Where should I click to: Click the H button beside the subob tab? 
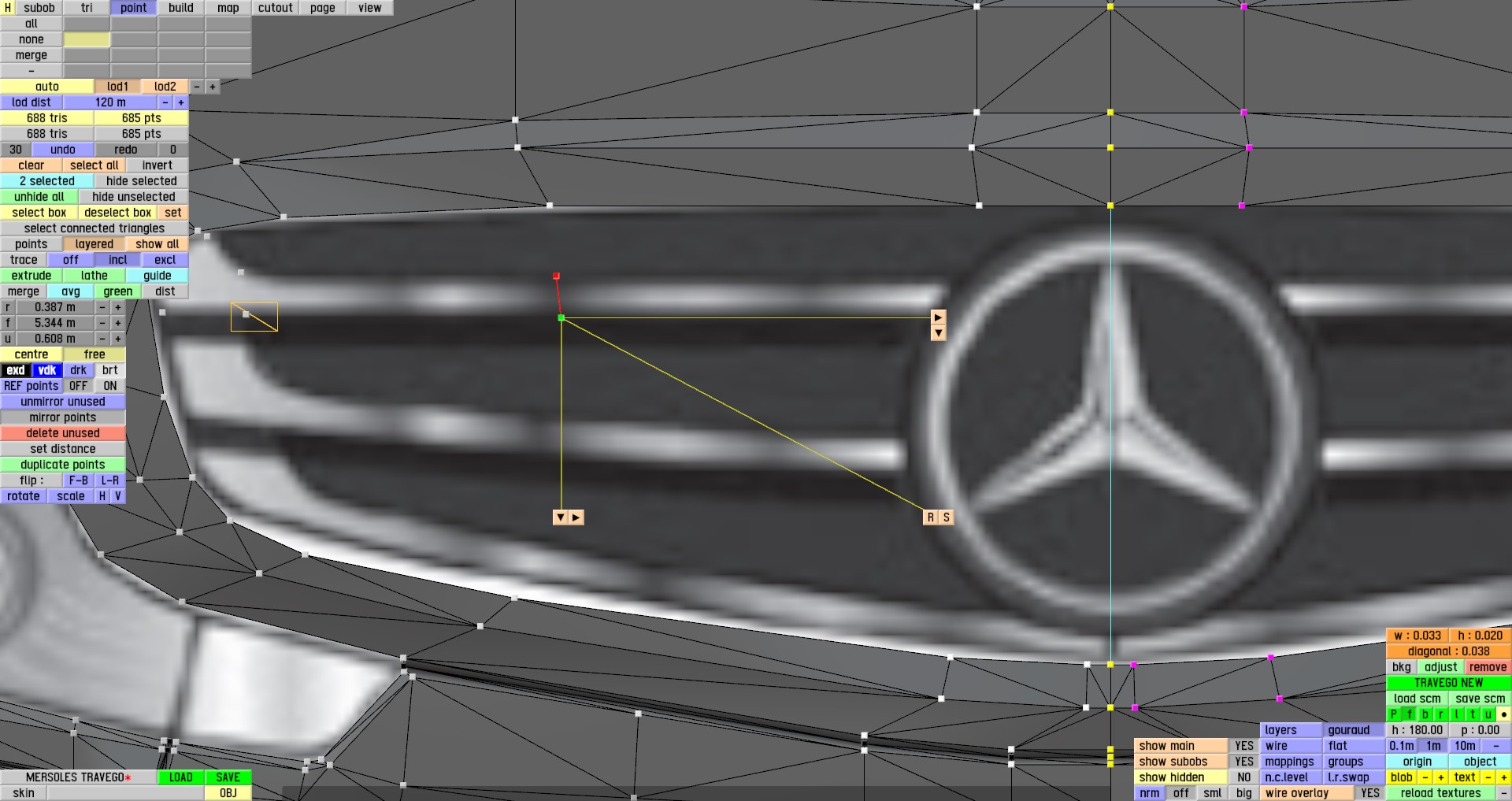8,8
